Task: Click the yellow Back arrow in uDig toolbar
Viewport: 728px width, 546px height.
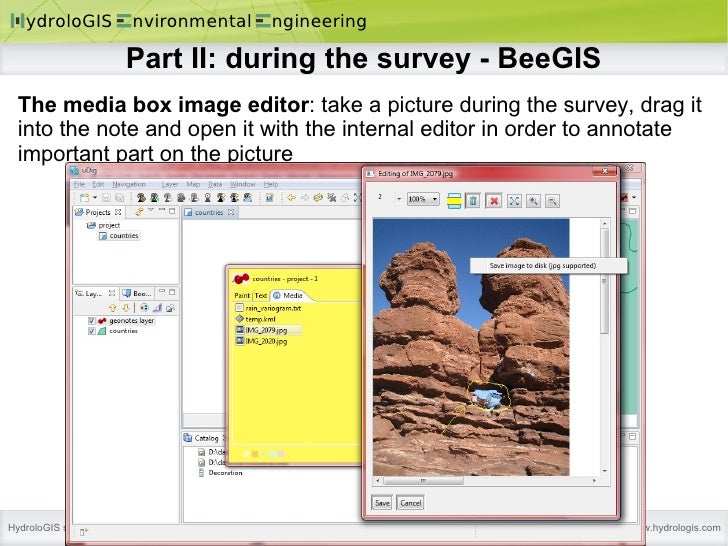Action: pyautogui.click(x=291, y=198)
